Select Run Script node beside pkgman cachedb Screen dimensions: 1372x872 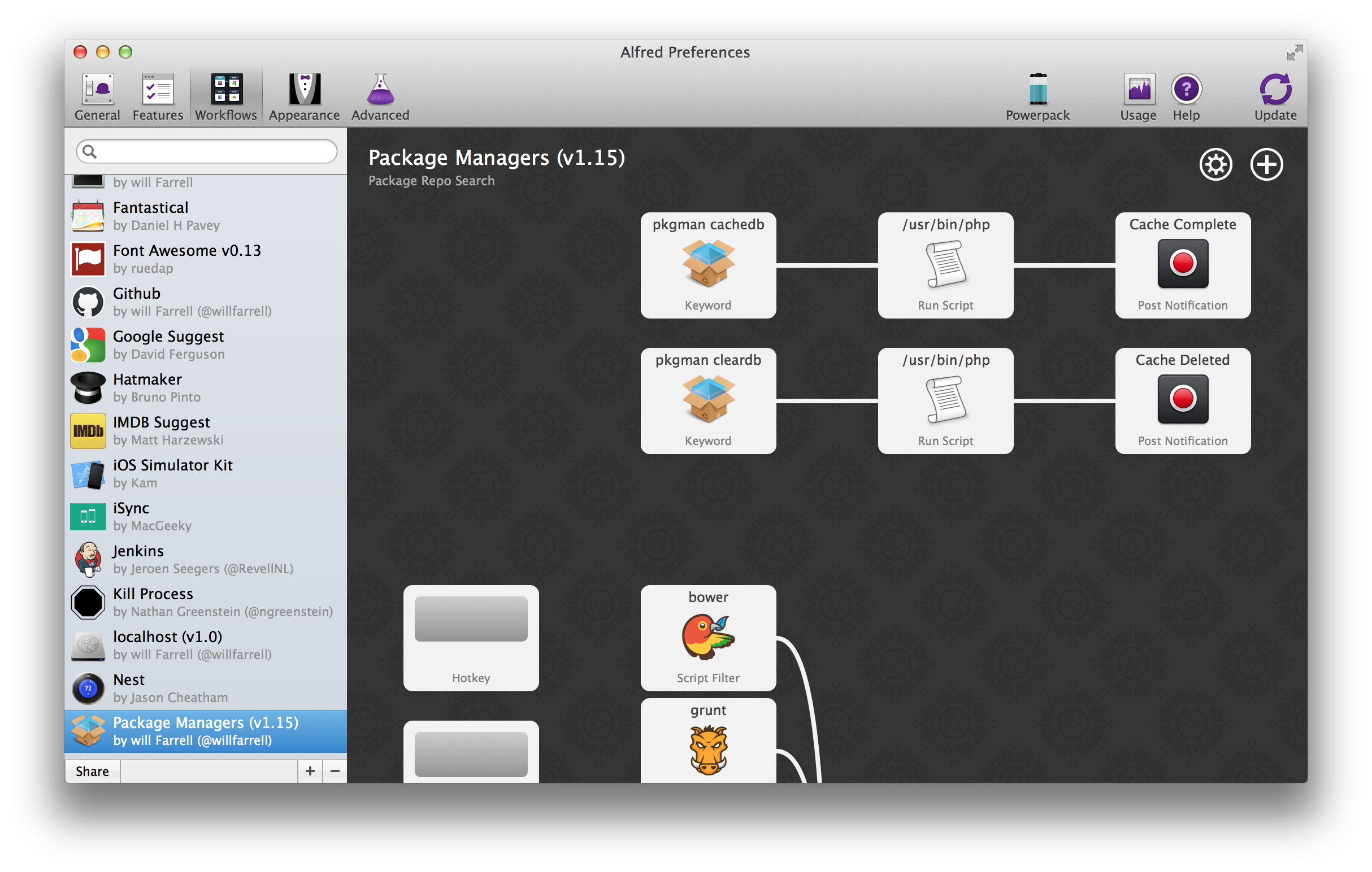946,265
